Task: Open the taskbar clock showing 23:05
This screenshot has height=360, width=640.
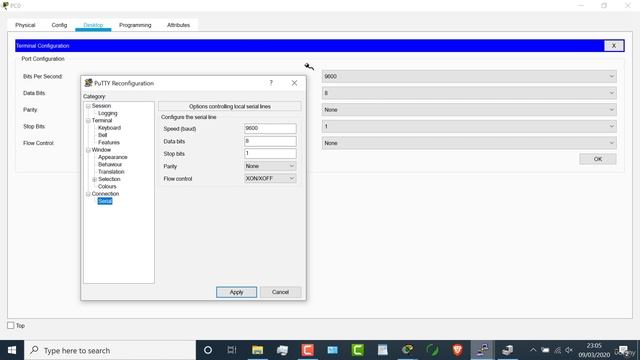Action: 594,350
